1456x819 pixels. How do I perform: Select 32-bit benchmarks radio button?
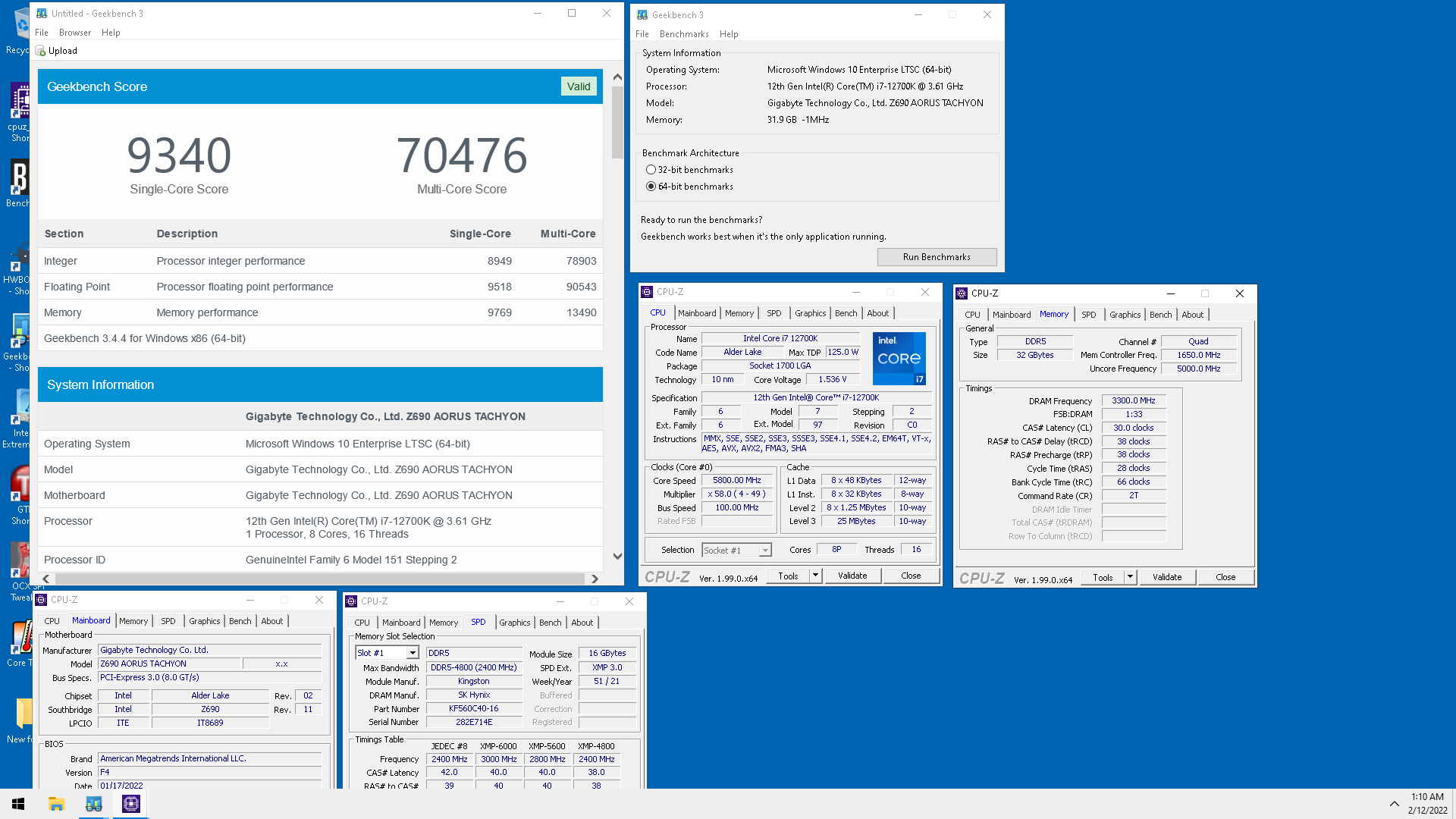click(x=651, y=170)
